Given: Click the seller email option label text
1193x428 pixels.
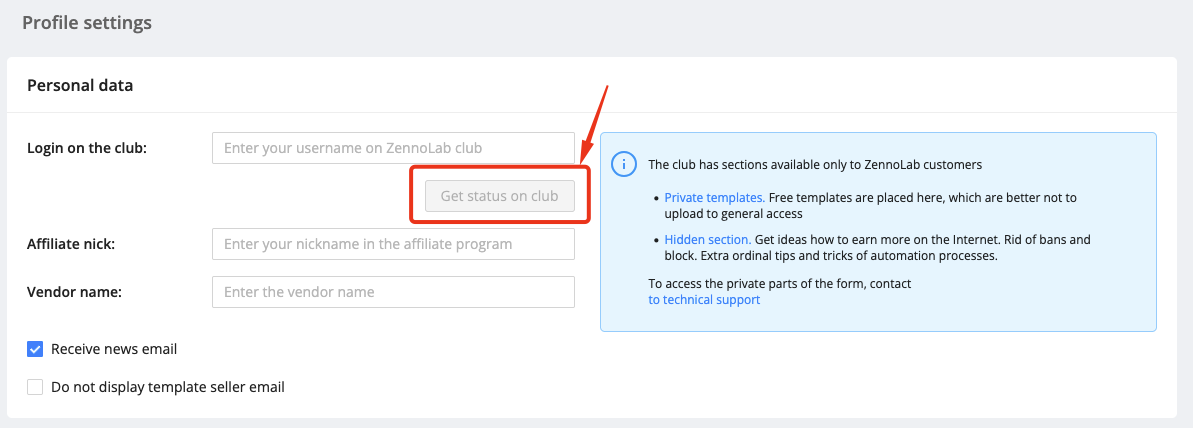Looking at the screenshot, I should 168,387.
